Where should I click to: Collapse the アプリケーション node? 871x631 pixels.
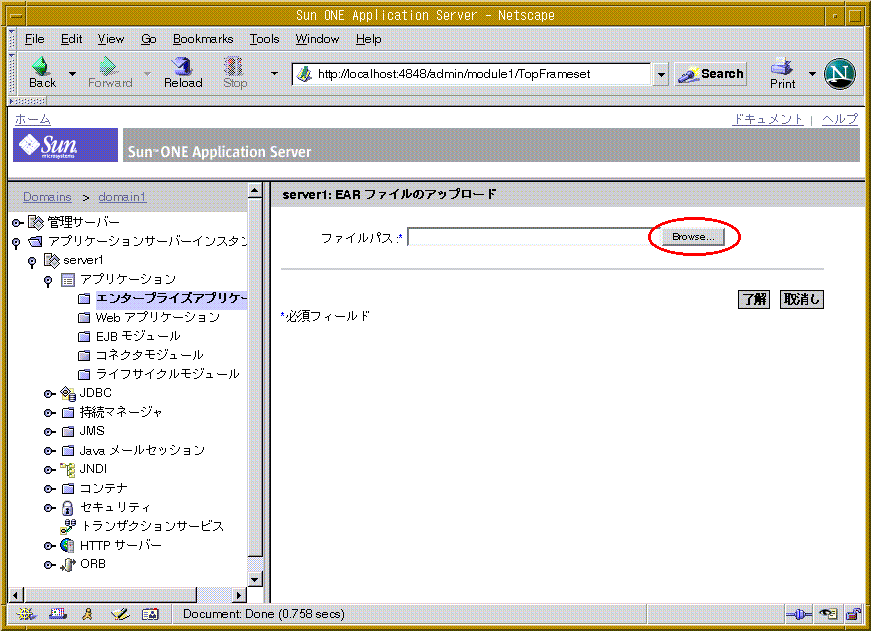click(48, 281)
